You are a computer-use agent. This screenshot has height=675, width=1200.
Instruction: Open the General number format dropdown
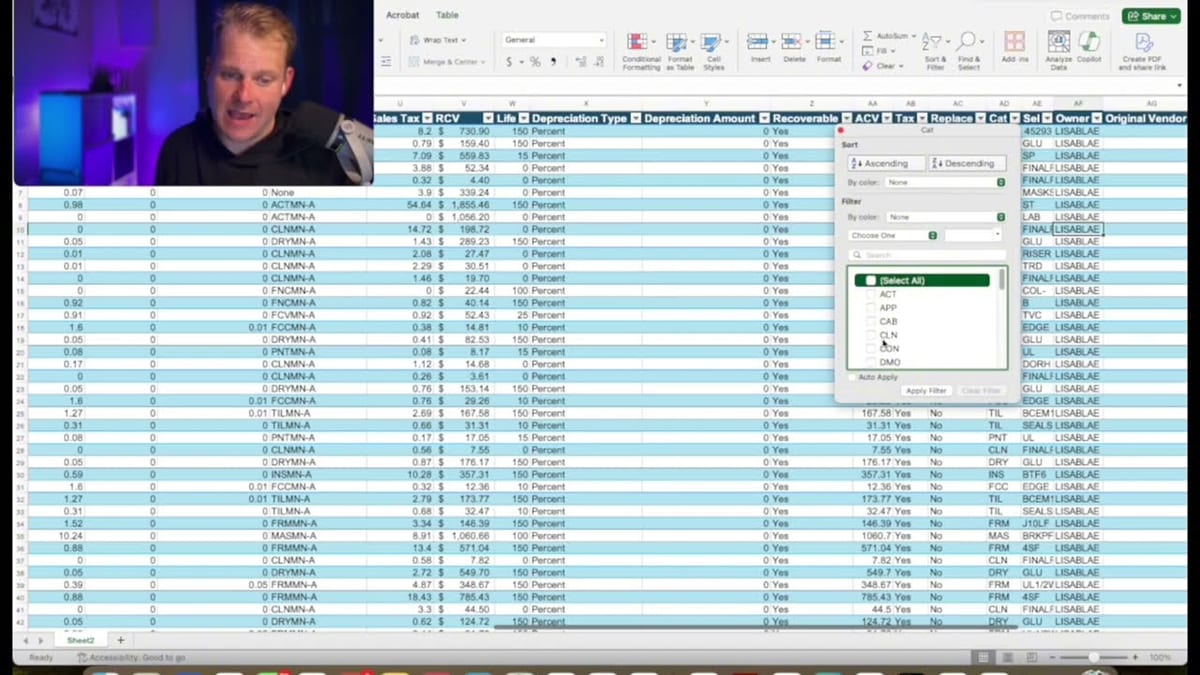554,40
